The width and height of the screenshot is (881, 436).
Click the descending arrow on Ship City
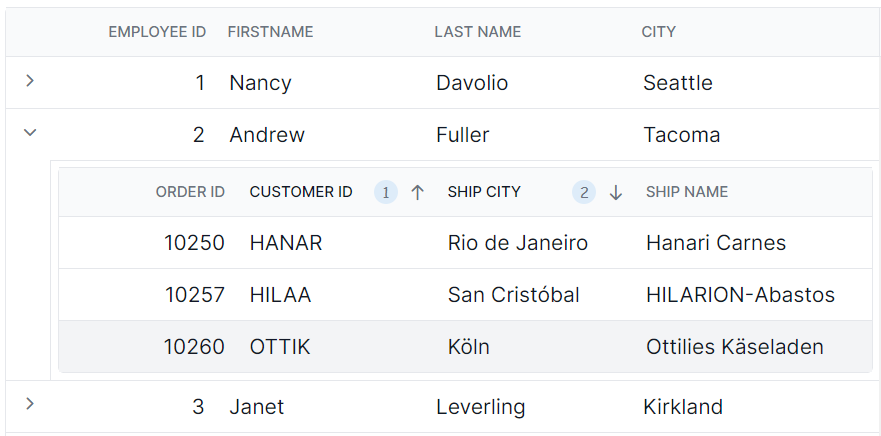(616, 193)
